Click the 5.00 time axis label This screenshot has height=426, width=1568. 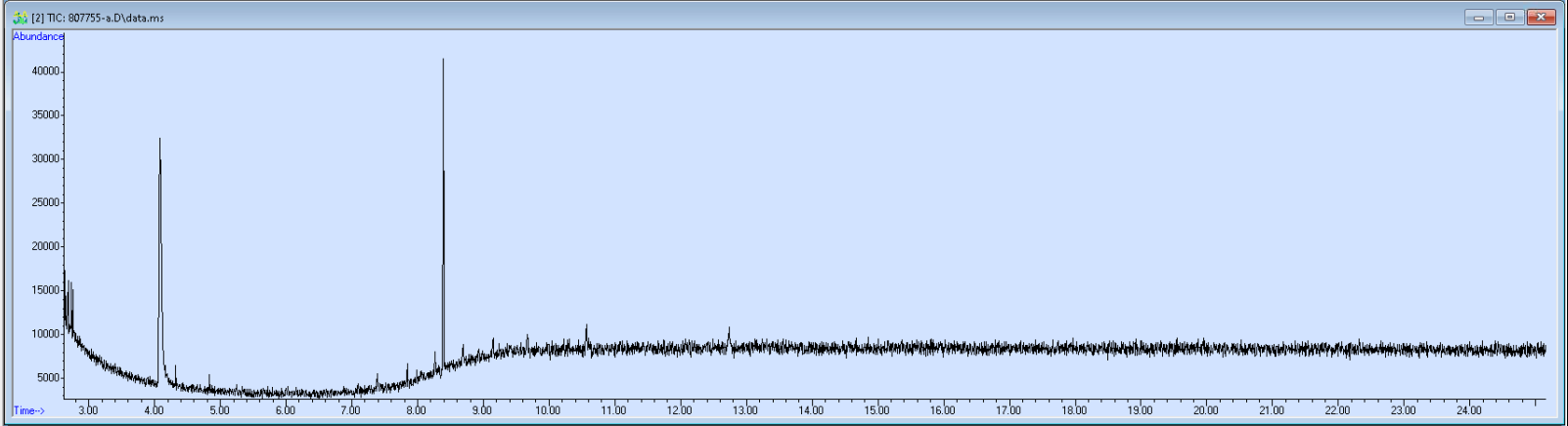click(219, 410)
